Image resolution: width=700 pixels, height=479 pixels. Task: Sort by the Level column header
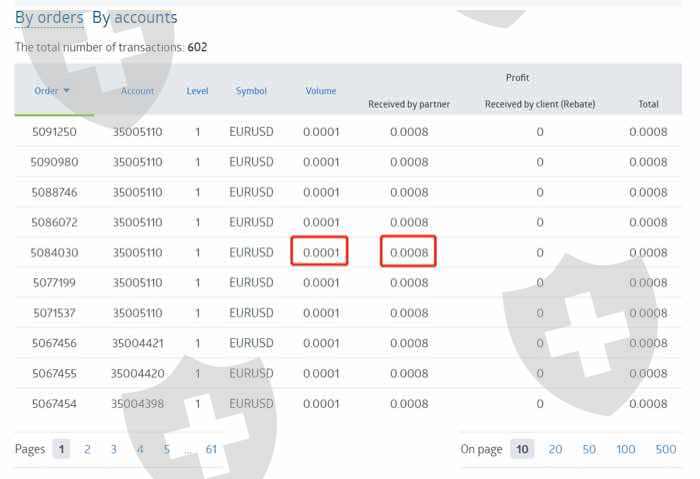point(197,91)
